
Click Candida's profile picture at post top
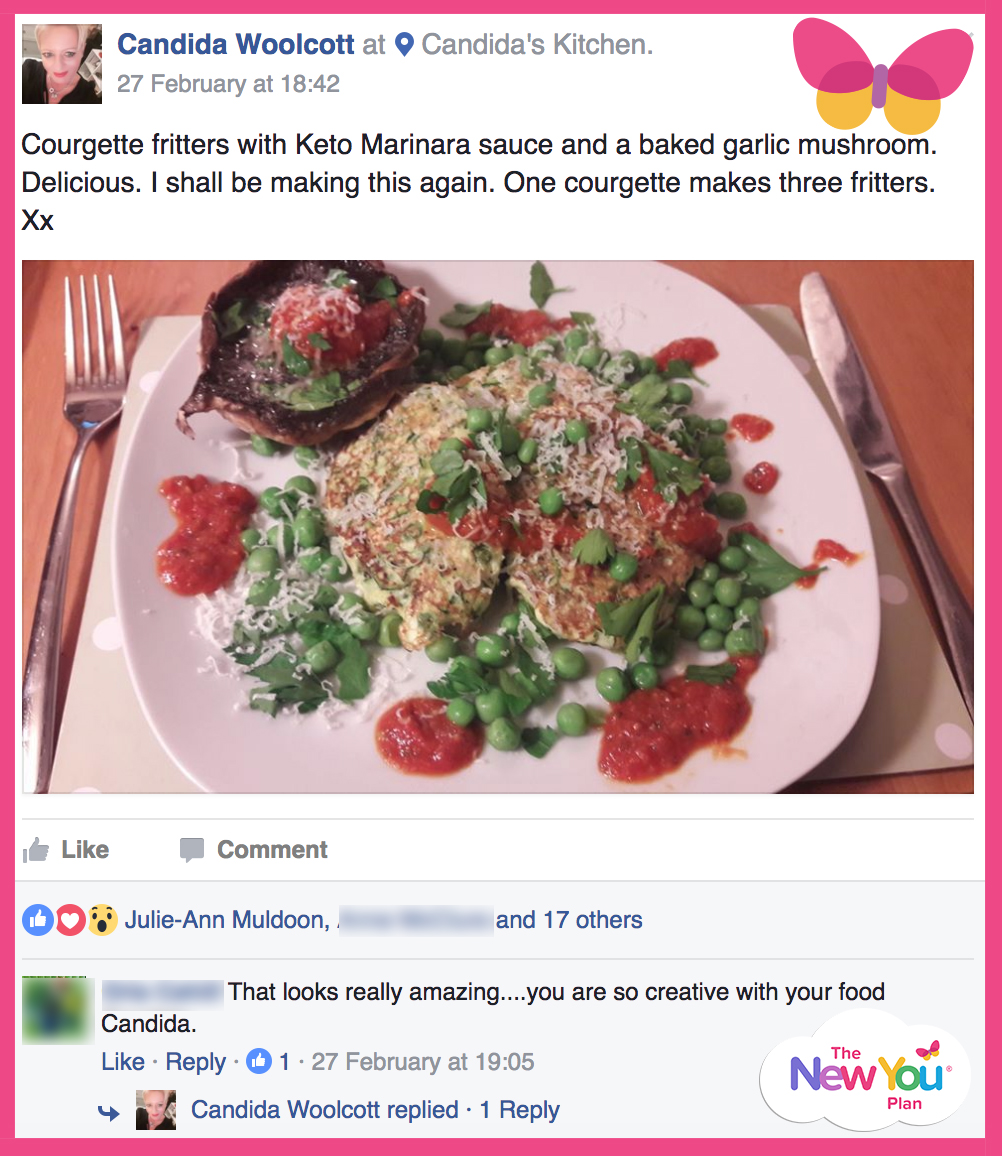click(62, 63)
